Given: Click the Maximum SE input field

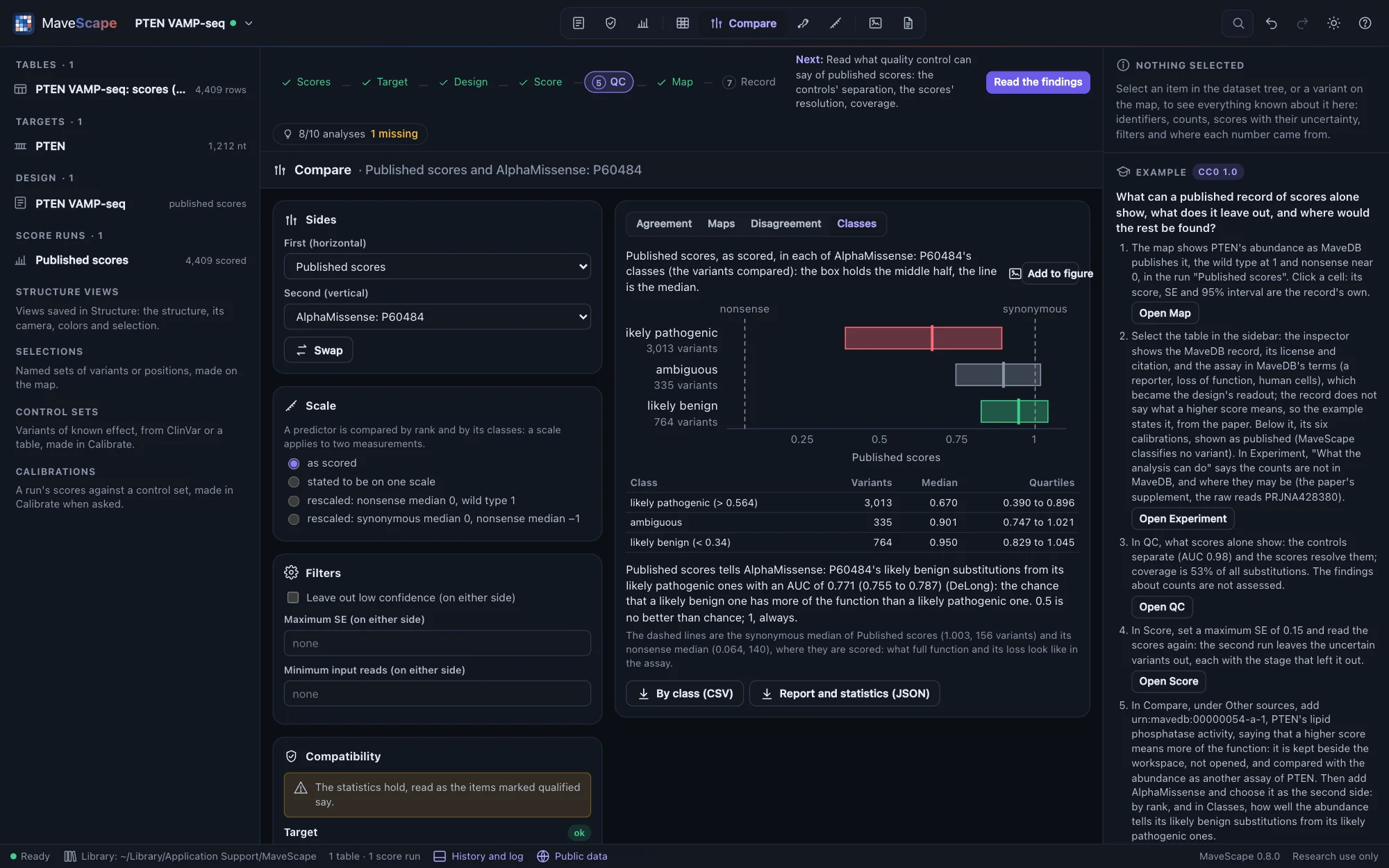Looking at the screenshot, I should tap(438, 643).
